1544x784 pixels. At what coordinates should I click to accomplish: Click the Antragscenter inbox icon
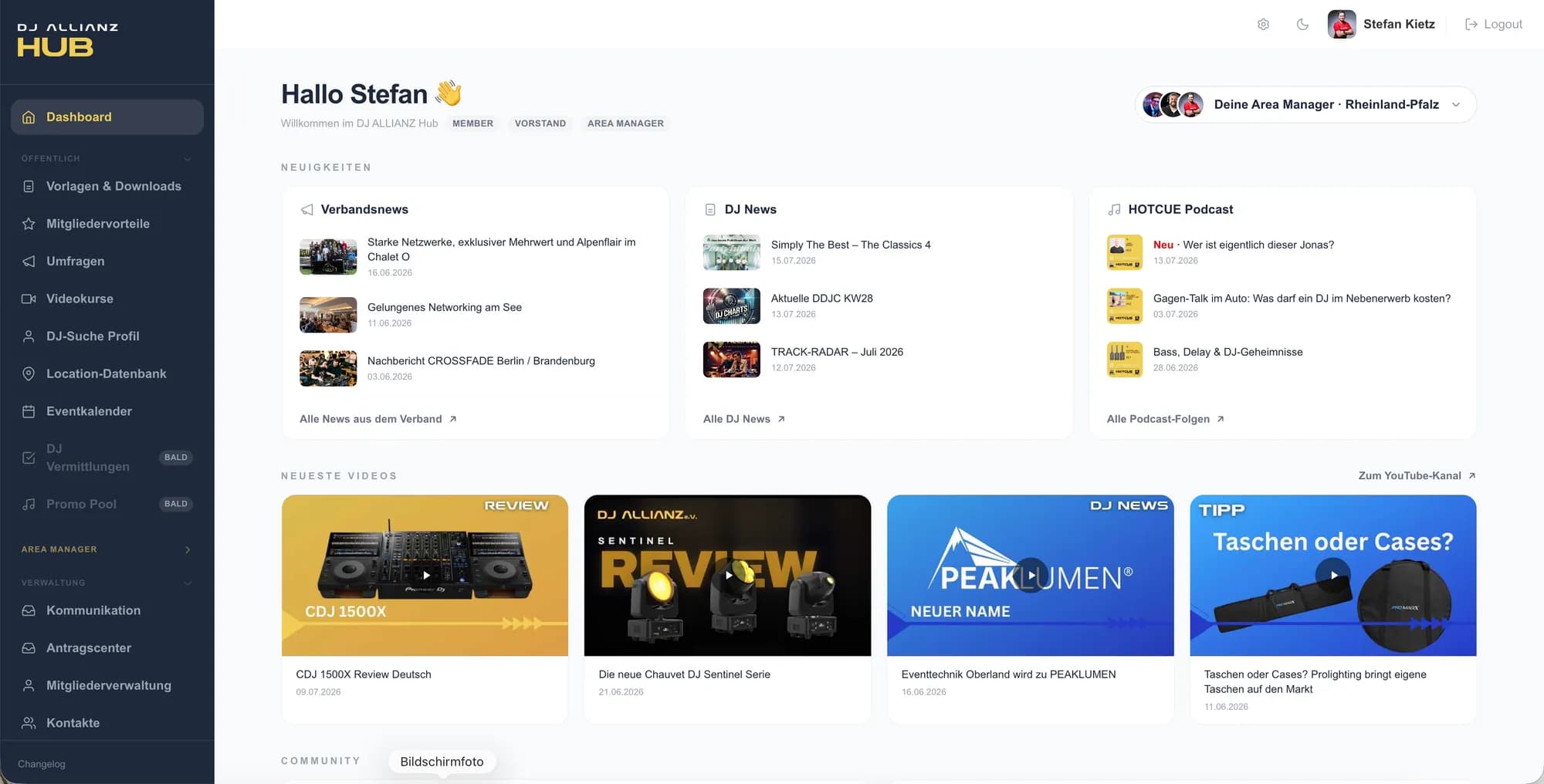coord(29,648)
